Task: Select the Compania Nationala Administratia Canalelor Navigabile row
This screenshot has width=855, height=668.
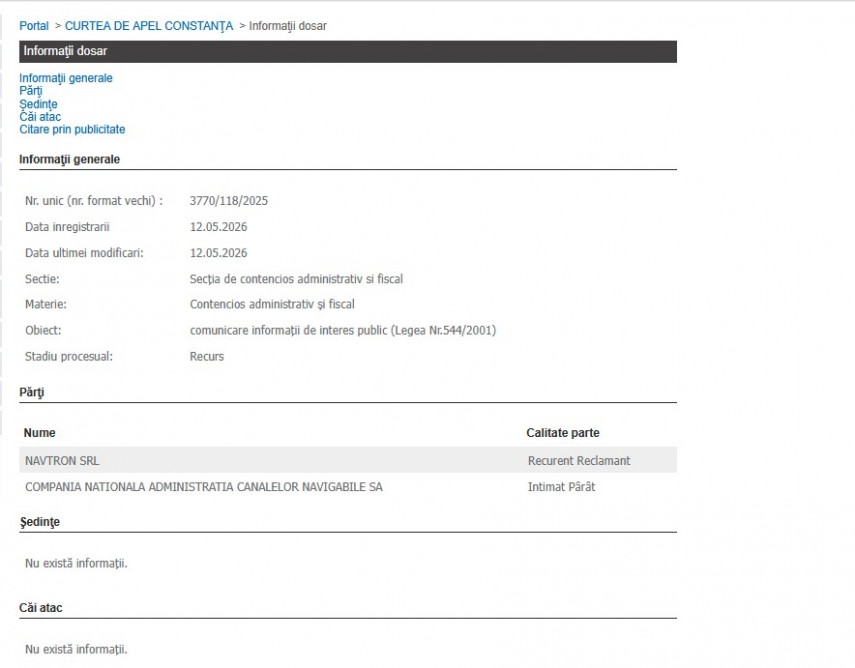Action: tap(348, 486)
